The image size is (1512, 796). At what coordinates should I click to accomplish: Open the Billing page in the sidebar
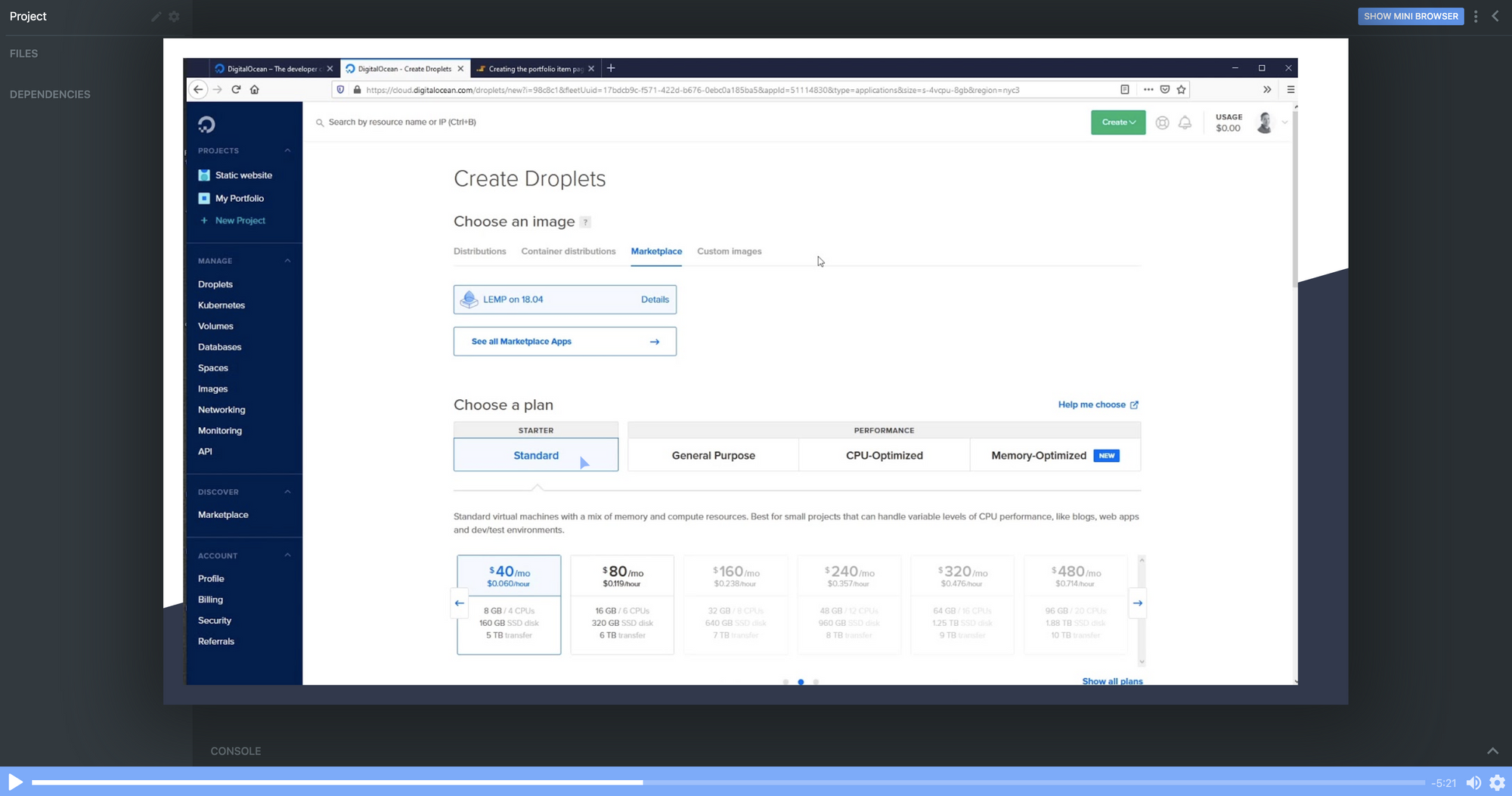[x=210, y=599]
